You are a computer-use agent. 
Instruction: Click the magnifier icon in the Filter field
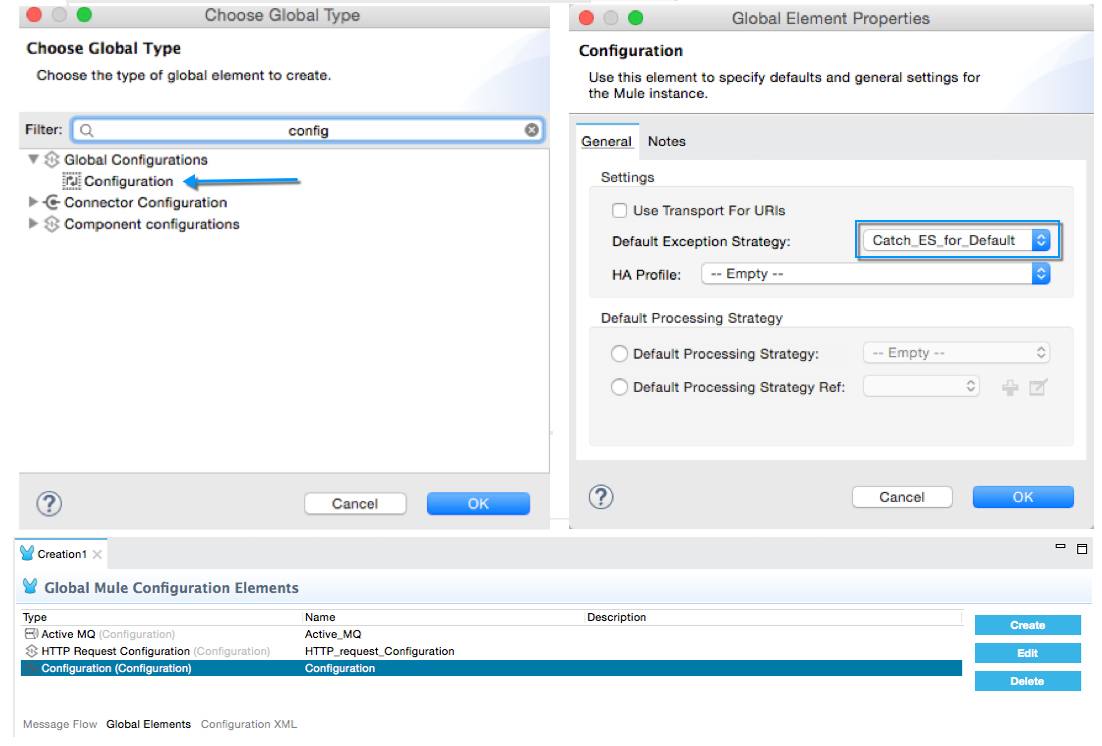coord(87,130)
